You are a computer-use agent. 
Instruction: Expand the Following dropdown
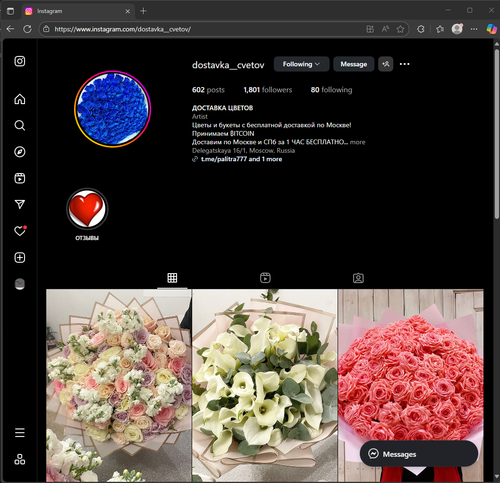(301, 64)
